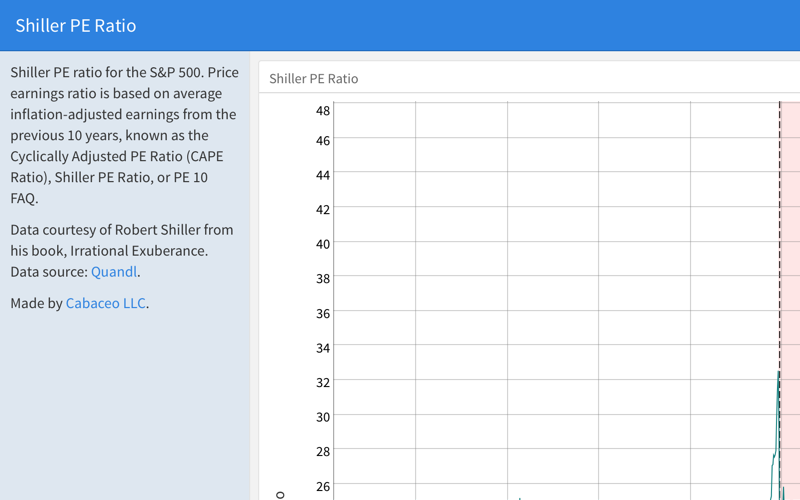Click the 'Made by' text in sidebar

36,303
